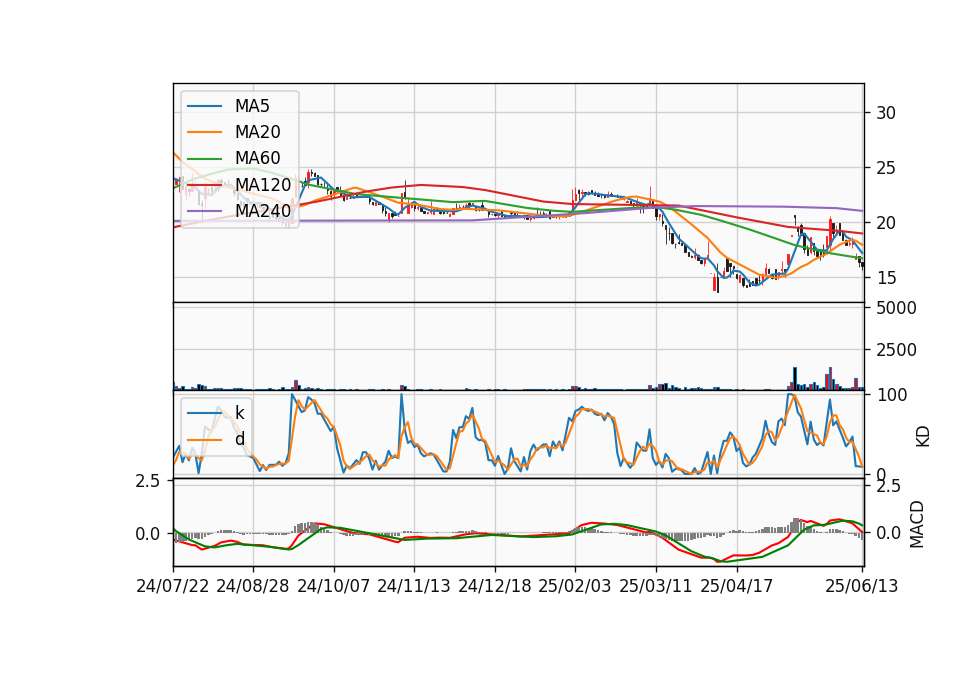960x690 pixels.
Task: Click the price axis value 15
Action: [886, 278]
